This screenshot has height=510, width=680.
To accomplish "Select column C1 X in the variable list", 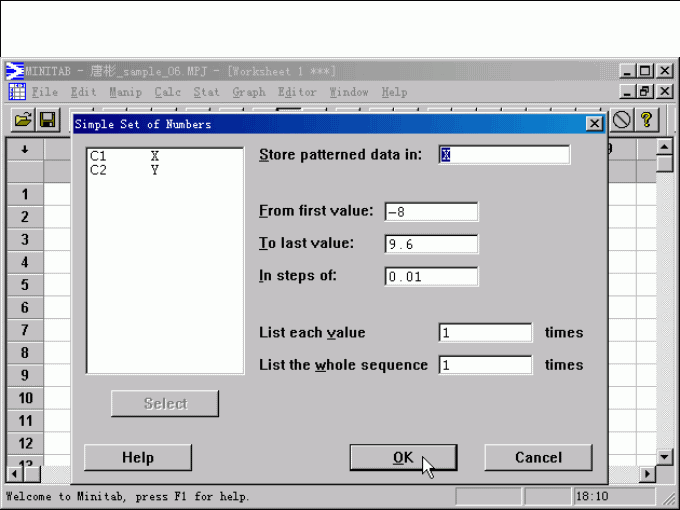I will (125, 156).
